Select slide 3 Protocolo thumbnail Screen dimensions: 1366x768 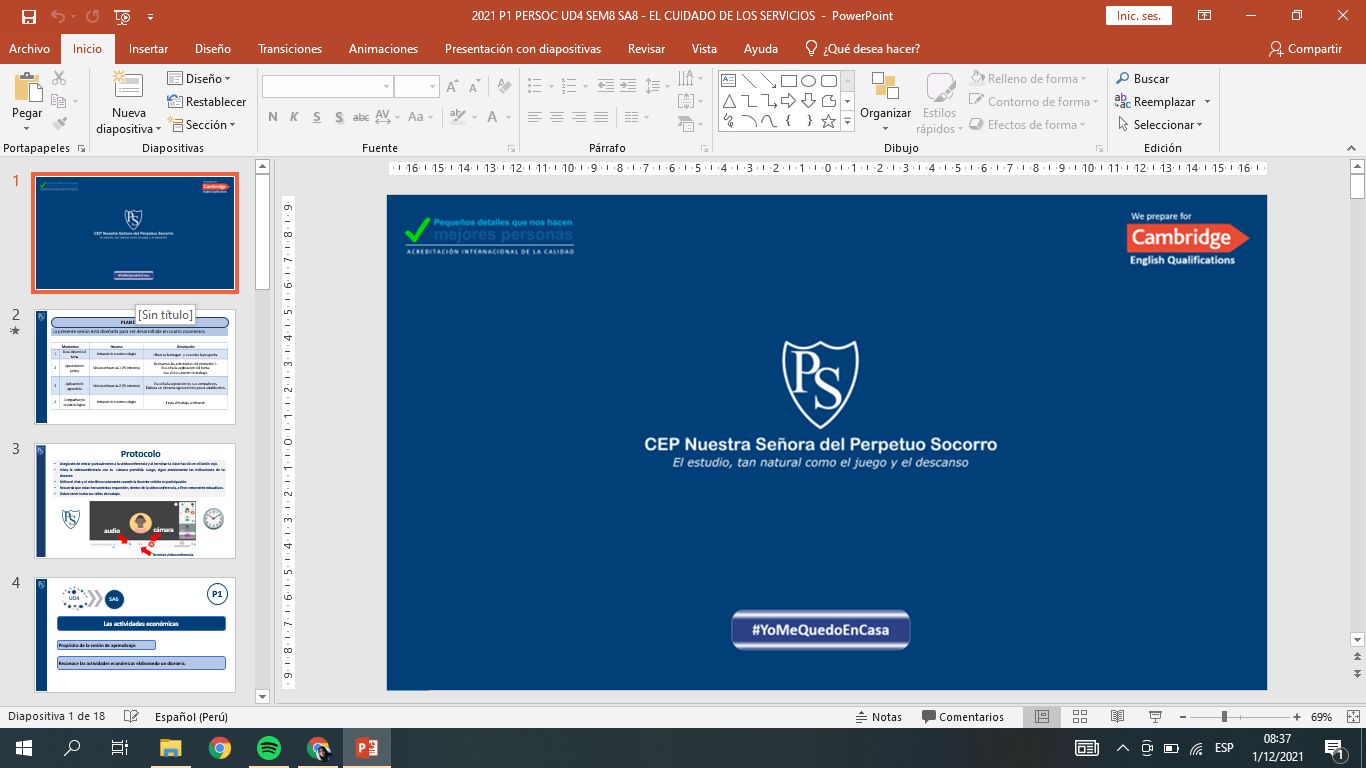click(x=135, y=500)
